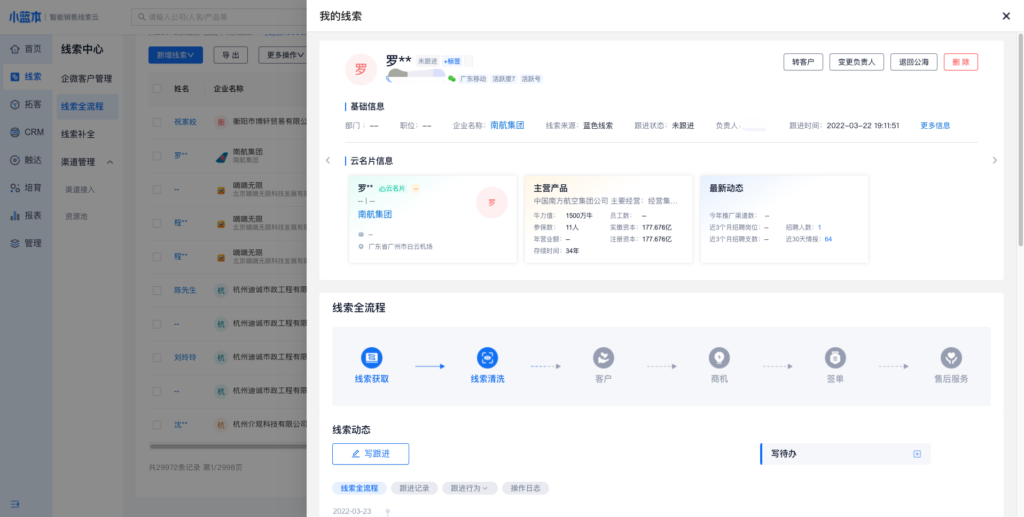Click the 写跟进 button

(x=370, y=454)
